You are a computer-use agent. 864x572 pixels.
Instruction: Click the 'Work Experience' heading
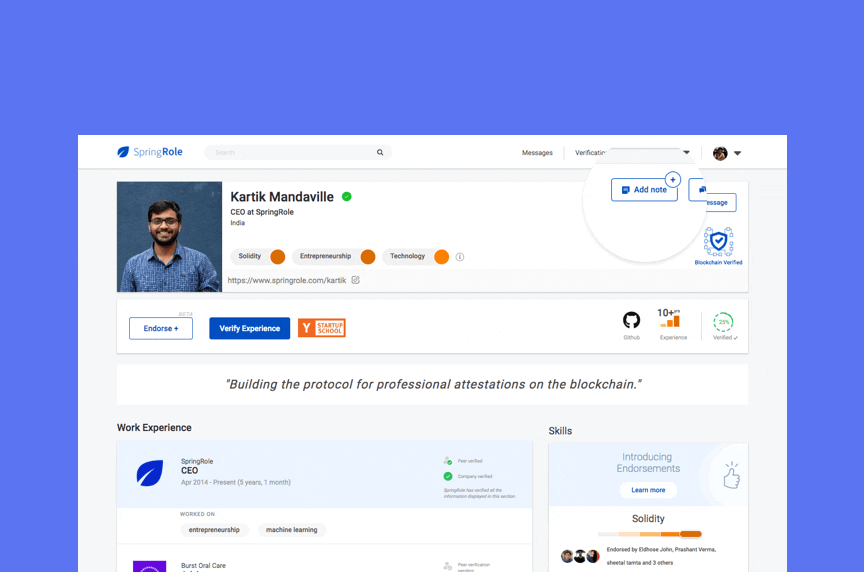pos(154,428)
